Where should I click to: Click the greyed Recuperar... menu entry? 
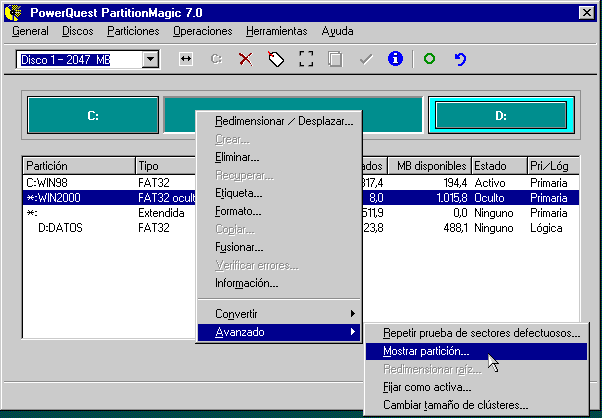click(279, 175)
